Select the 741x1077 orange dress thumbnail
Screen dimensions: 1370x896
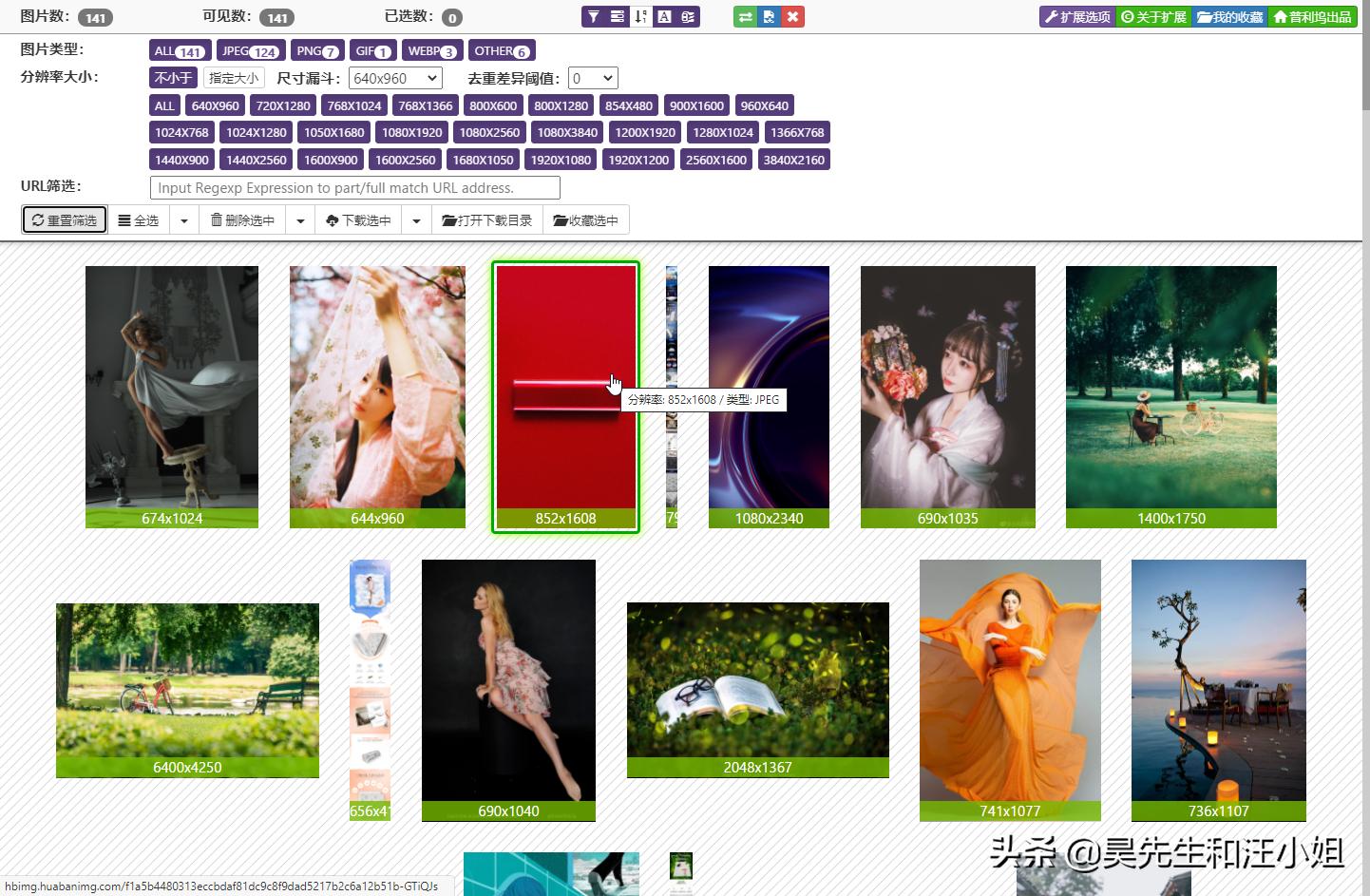[x=1010, y=690]
